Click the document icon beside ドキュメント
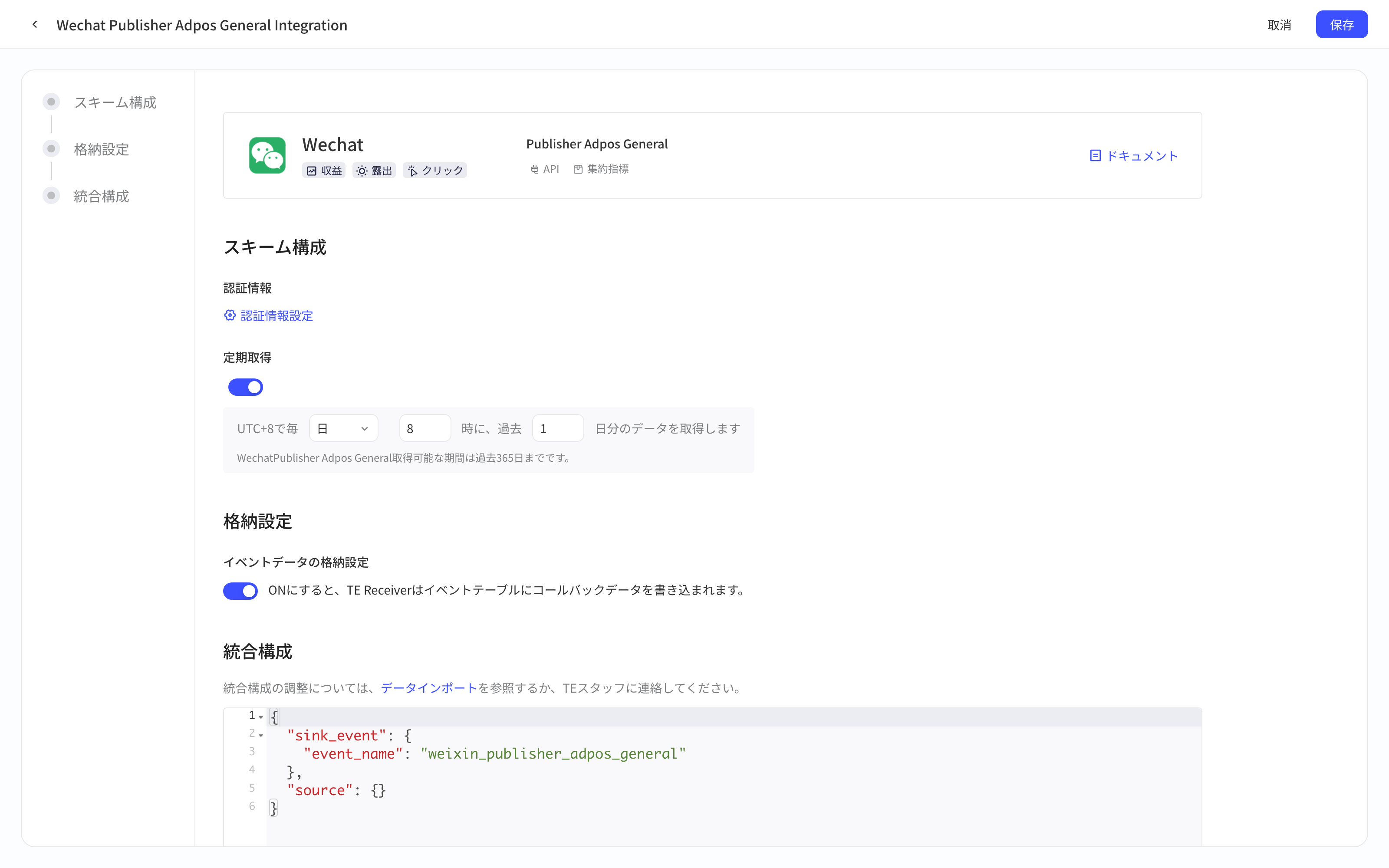Screen dimensions: 1389x868 [1095, 155]
